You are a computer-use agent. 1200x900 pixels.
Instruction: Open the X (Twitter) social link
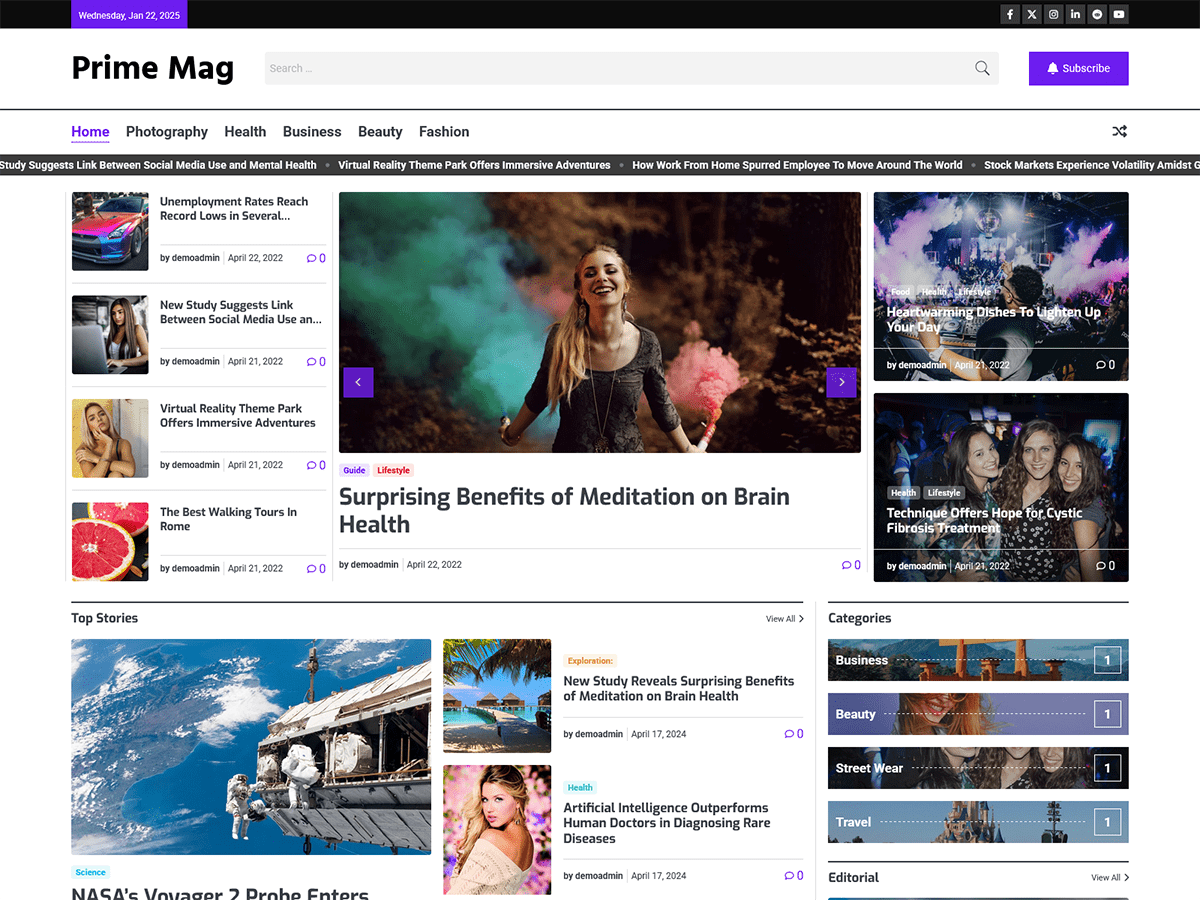click(x=1032, y=14)
